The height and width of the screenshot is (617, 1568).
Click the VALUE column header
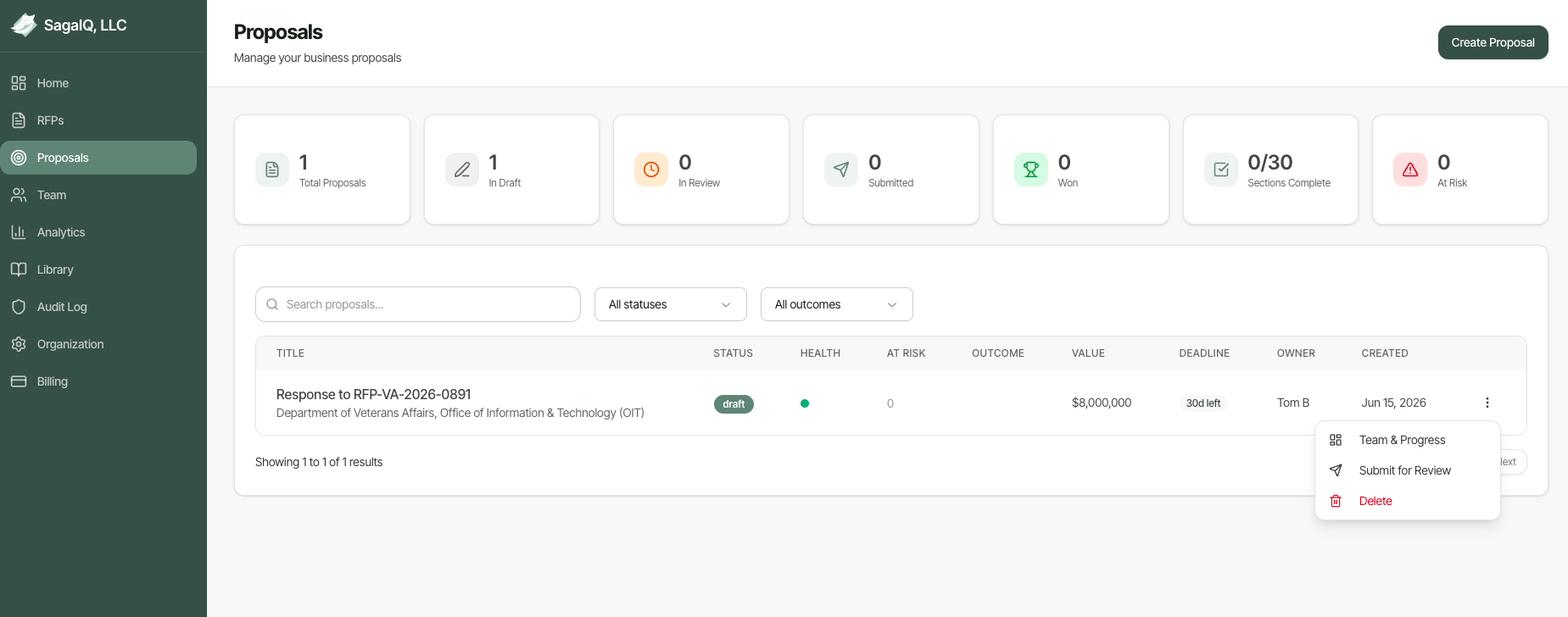(1088, 353)
